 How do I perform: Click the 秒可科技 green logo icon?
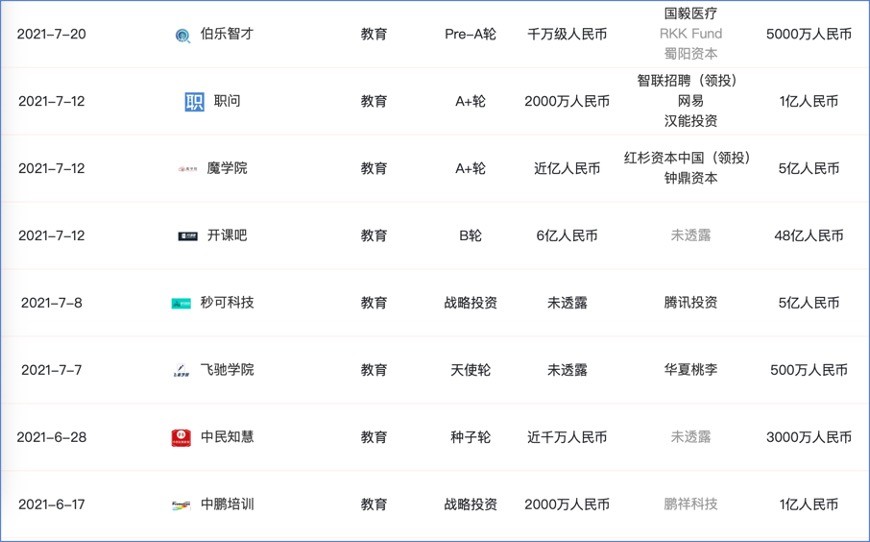click(x=181, y=303)
